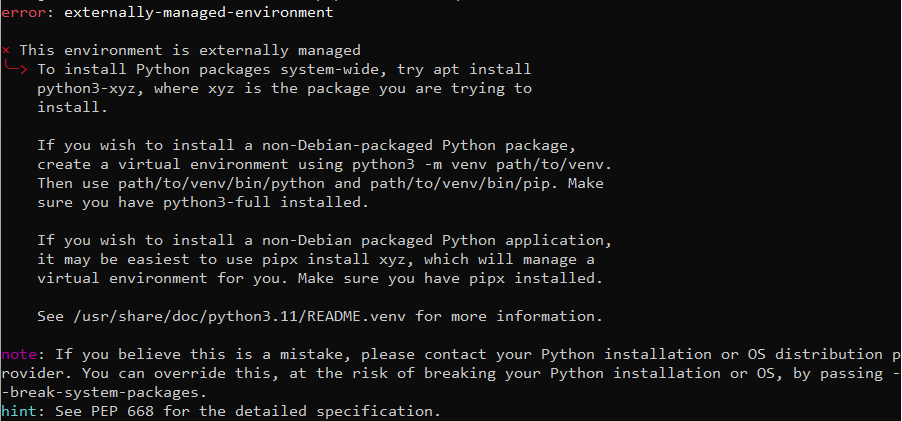Click 'This environment is externally managed' line
The width and height of the screenshot is (902, 421).
tap(190, 51)
